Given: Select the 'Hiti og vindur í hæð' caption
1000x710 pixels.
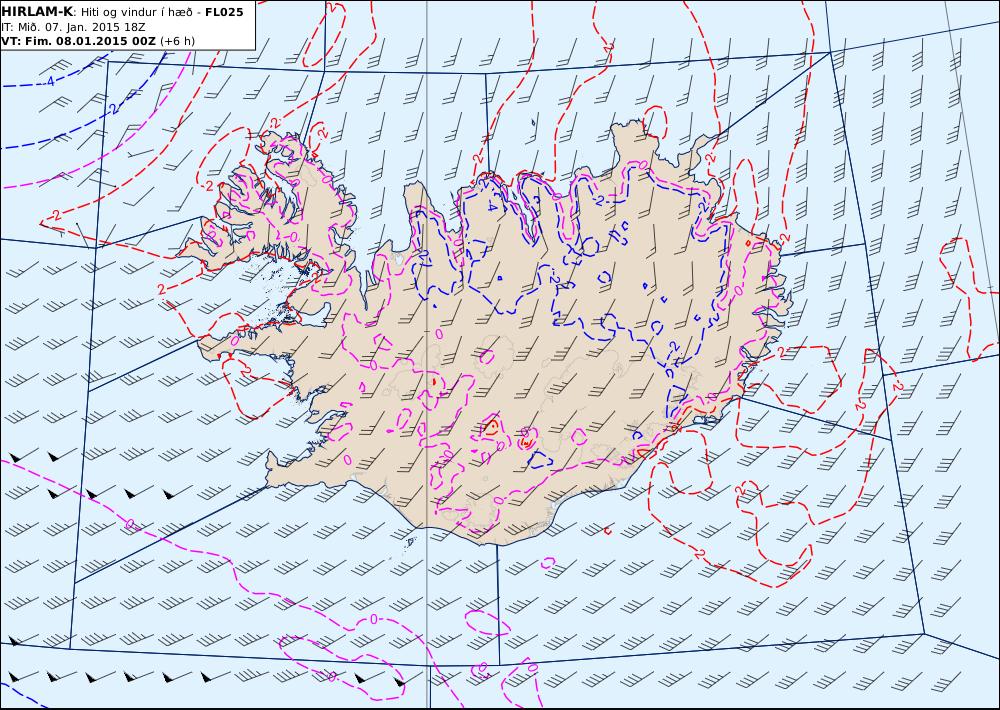Looking at the screenshot, I should pos(136,12).
